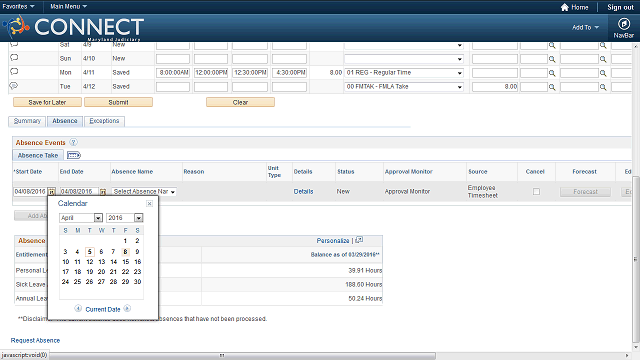Click the 12:30:00PM time field for Mon
Viewport: 640px width, 360px height.
pos(250,73)
